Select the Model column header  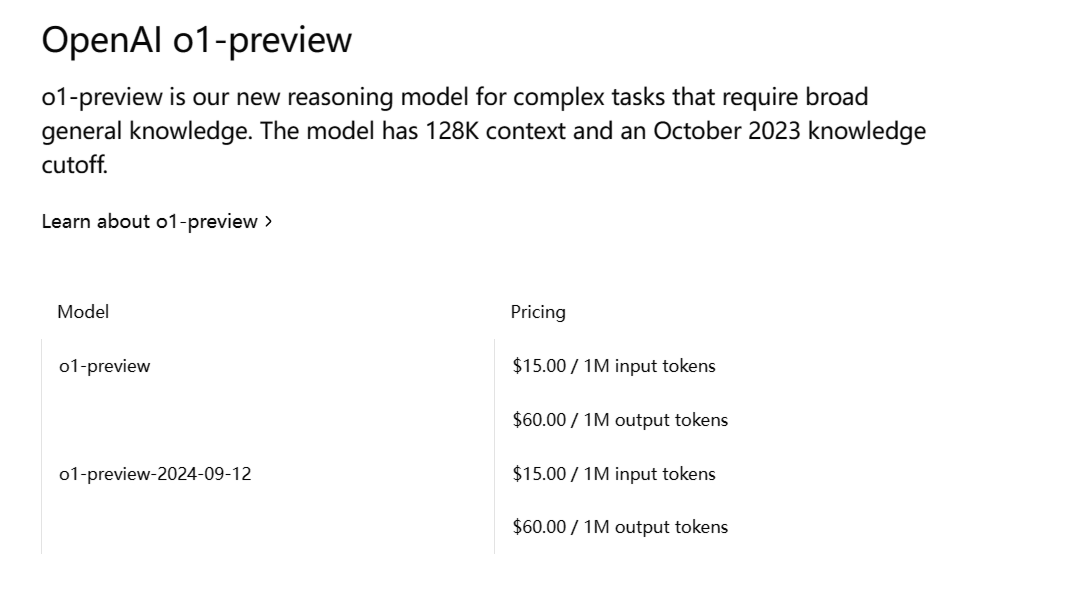83,312
